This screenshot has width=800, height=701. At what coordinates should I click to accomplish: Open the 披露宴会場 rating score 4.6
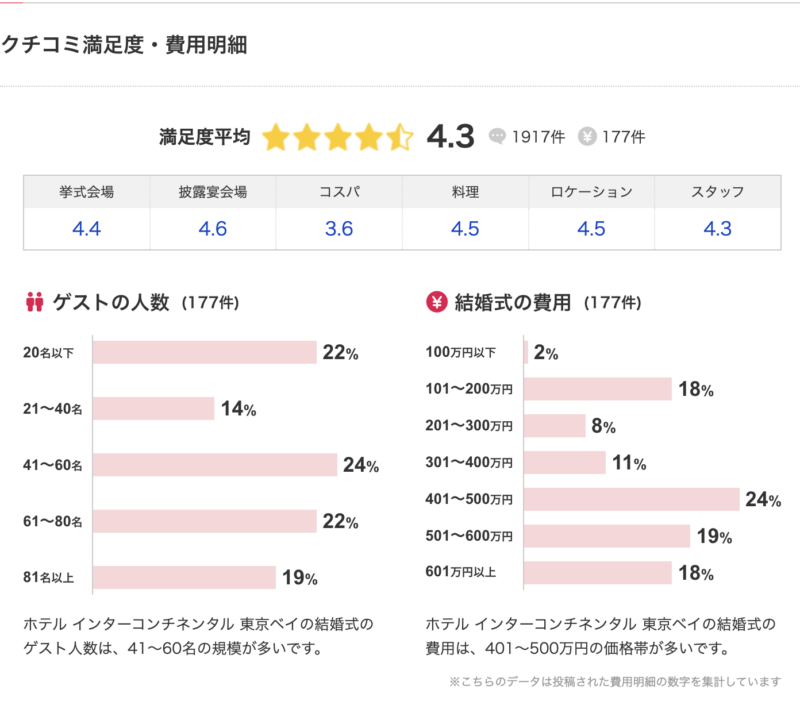tap(213, 229)
